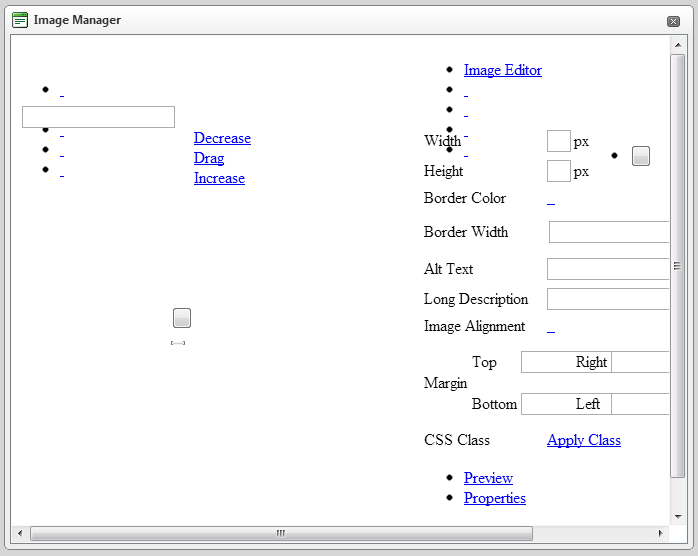Open the Image Alignment selector link
This screenshot has height=556, width=698.
click(x=551, y=329)
